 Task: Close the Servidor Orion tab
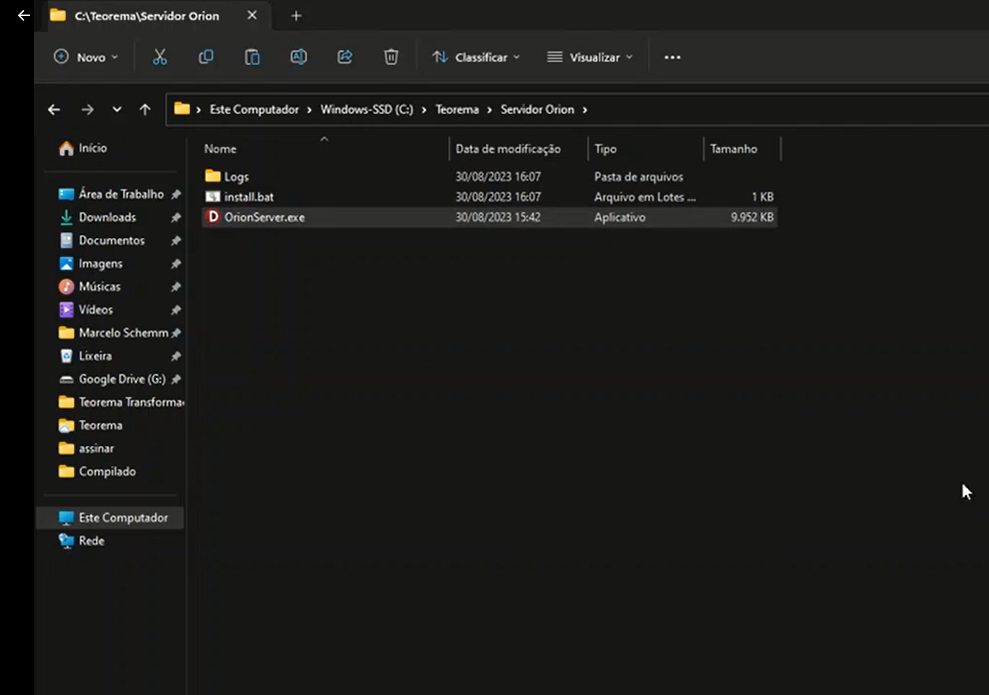click(x=252, y=15)
